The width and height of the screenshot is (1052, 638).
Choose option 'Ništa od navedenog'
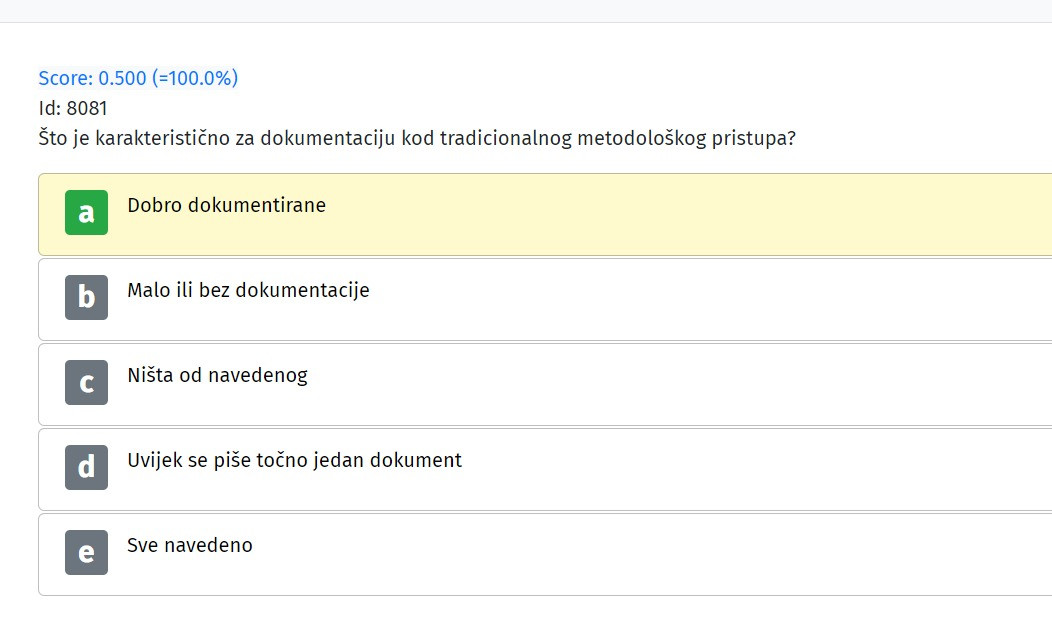coord(217,376)
